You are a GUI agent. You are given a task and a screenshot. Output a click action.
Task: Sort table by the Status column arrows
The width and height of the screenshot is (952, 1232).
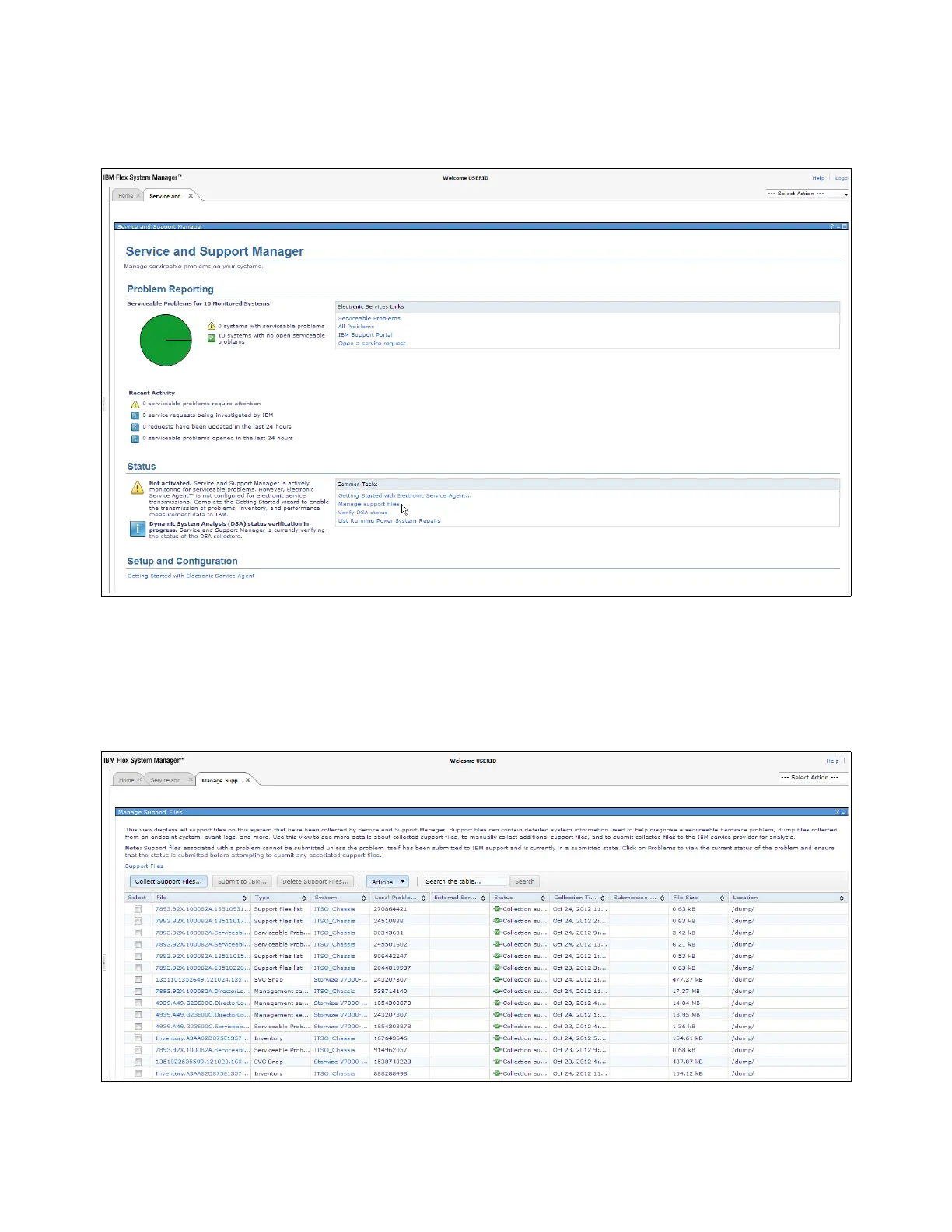tap(543, 898)
